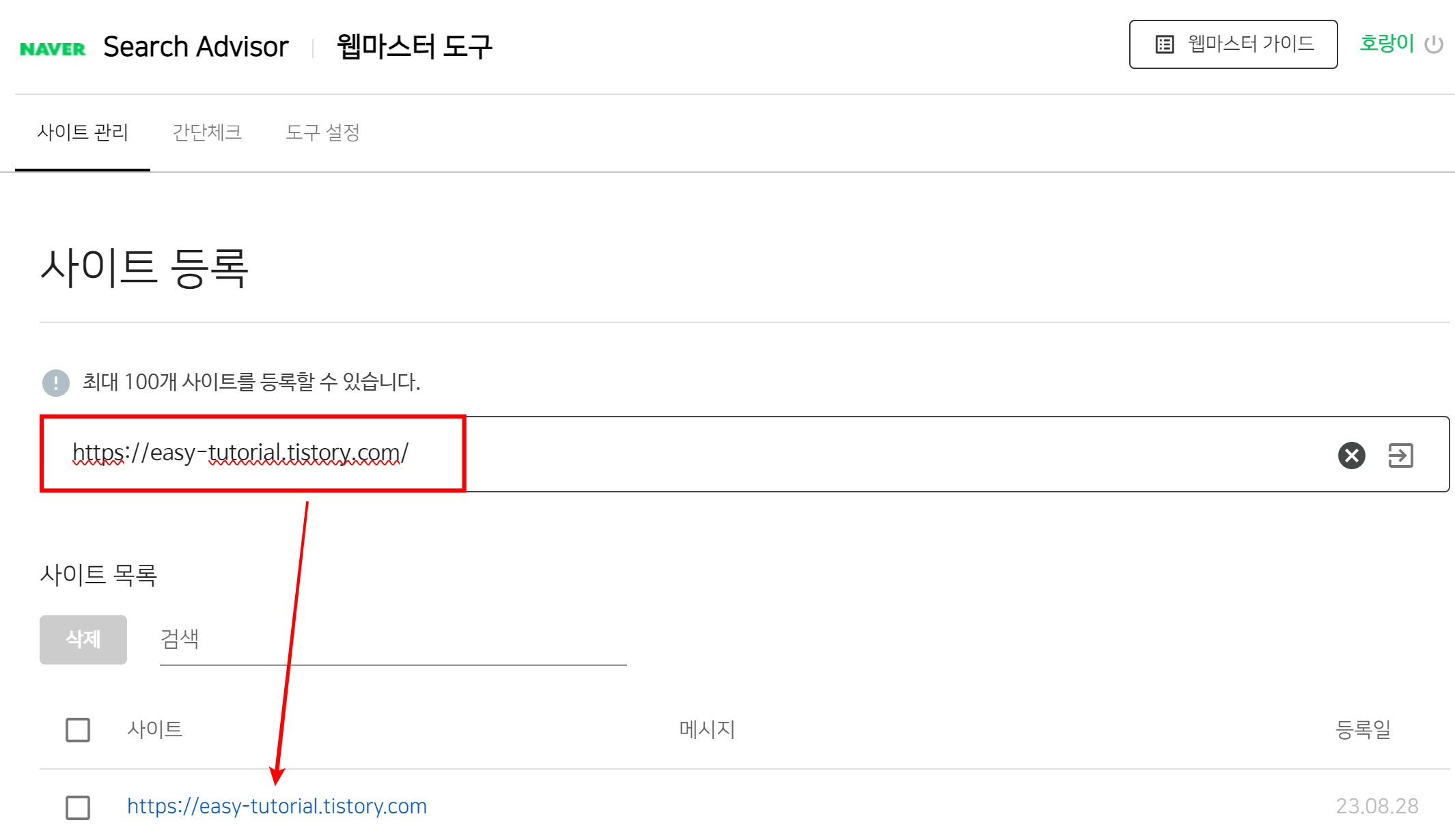Click the 삭제 button
The height and width of the screenshot is (840, 1455).
tap(83, 639)
